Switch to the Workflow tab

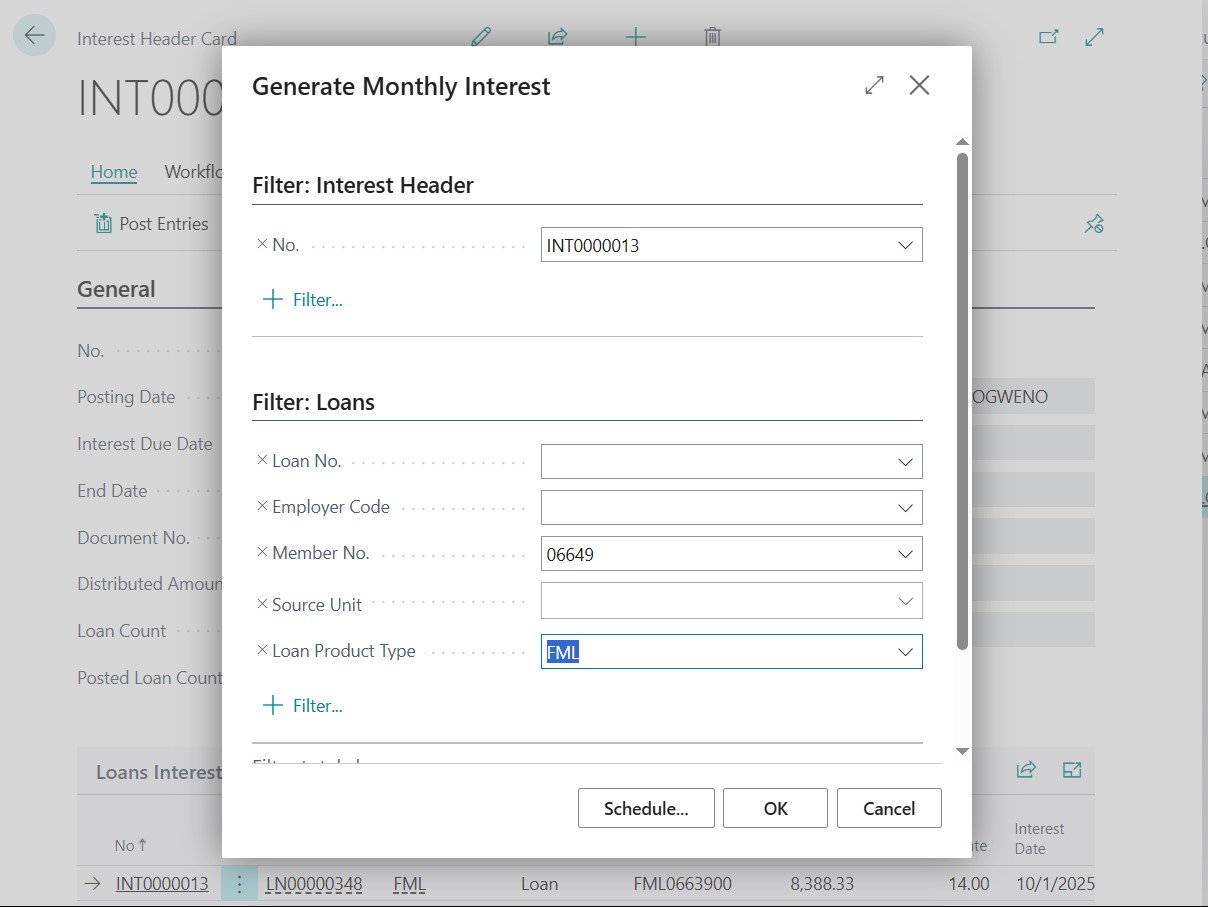[x=196, y=171]
